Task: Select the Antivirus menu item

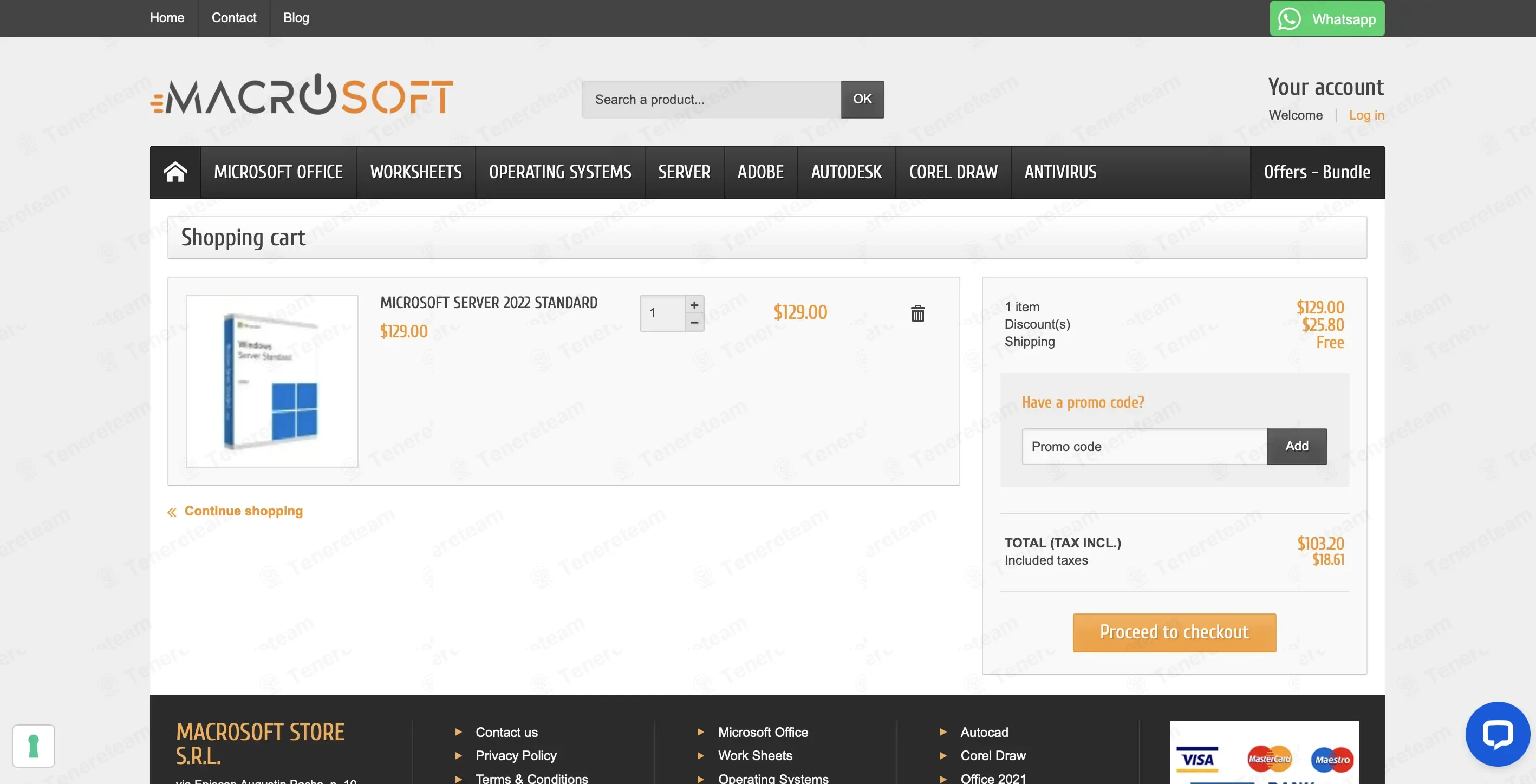Action: tap(1059, 172)
